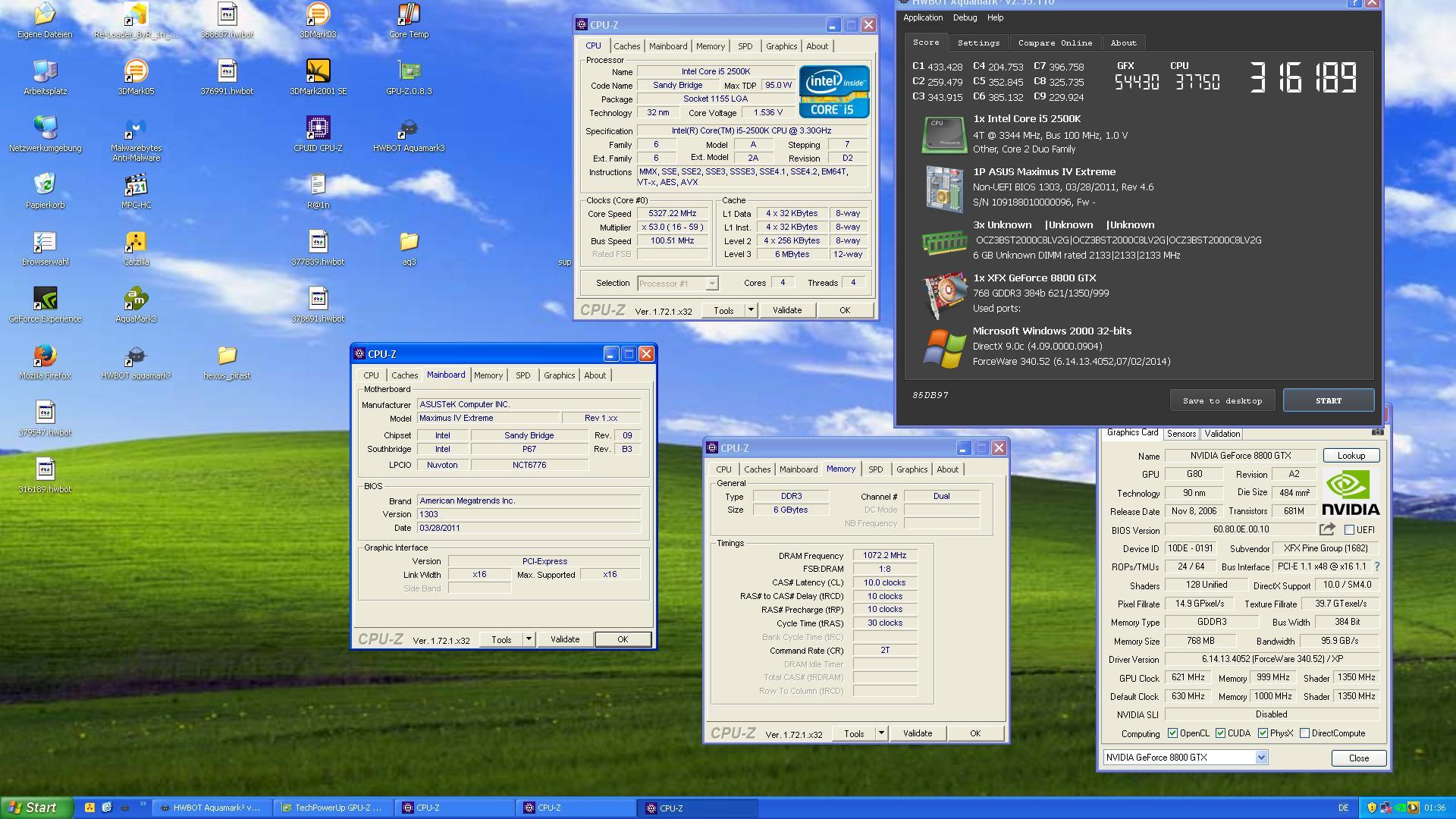Open aq3 folder on desktop
1456x819 pixels.
tap(409, 248)
